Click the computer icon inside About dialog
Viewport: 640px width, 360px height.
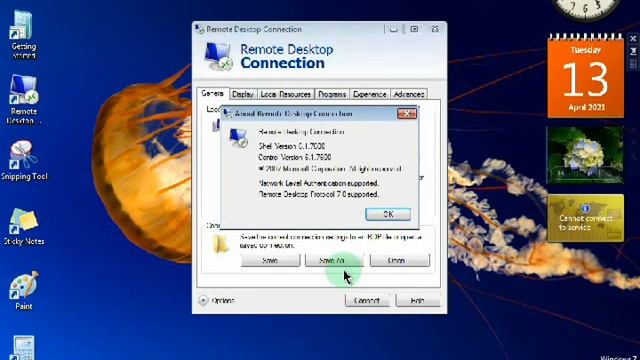tap(238, 138)
